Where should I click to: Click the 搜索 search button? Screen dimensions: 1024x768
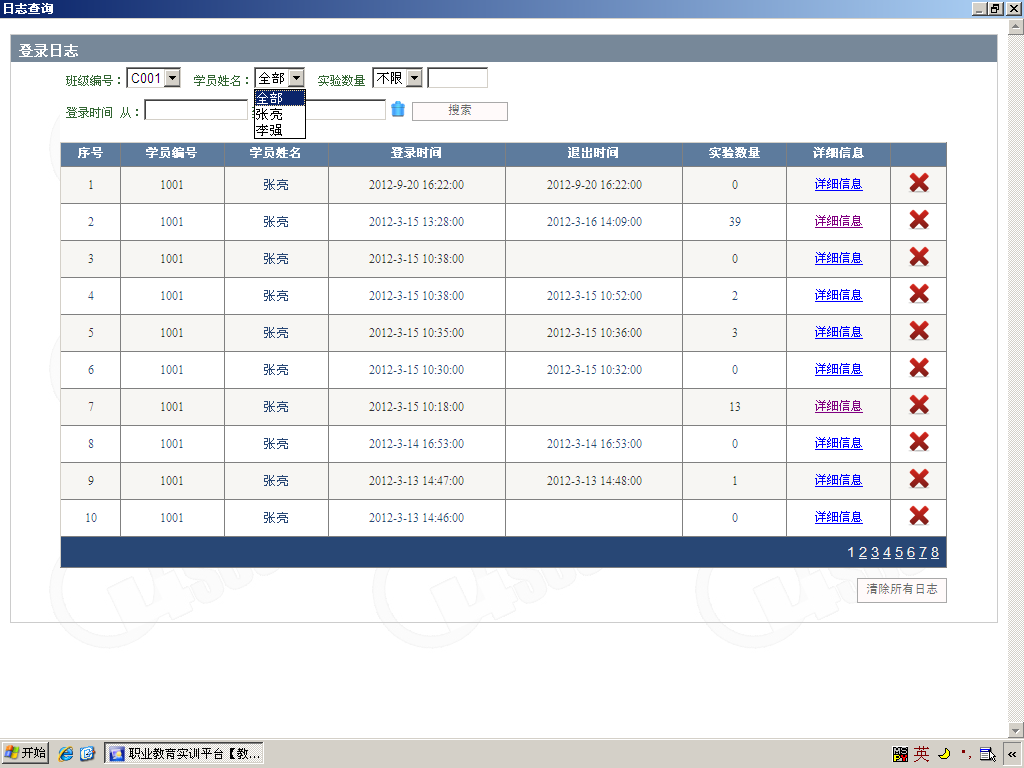460,110
